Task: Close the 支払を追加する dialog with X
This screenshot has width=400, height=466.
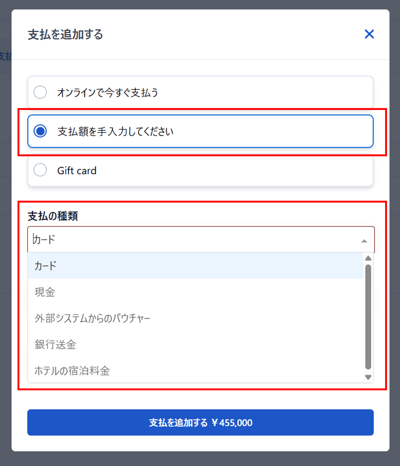Action: 369,34
